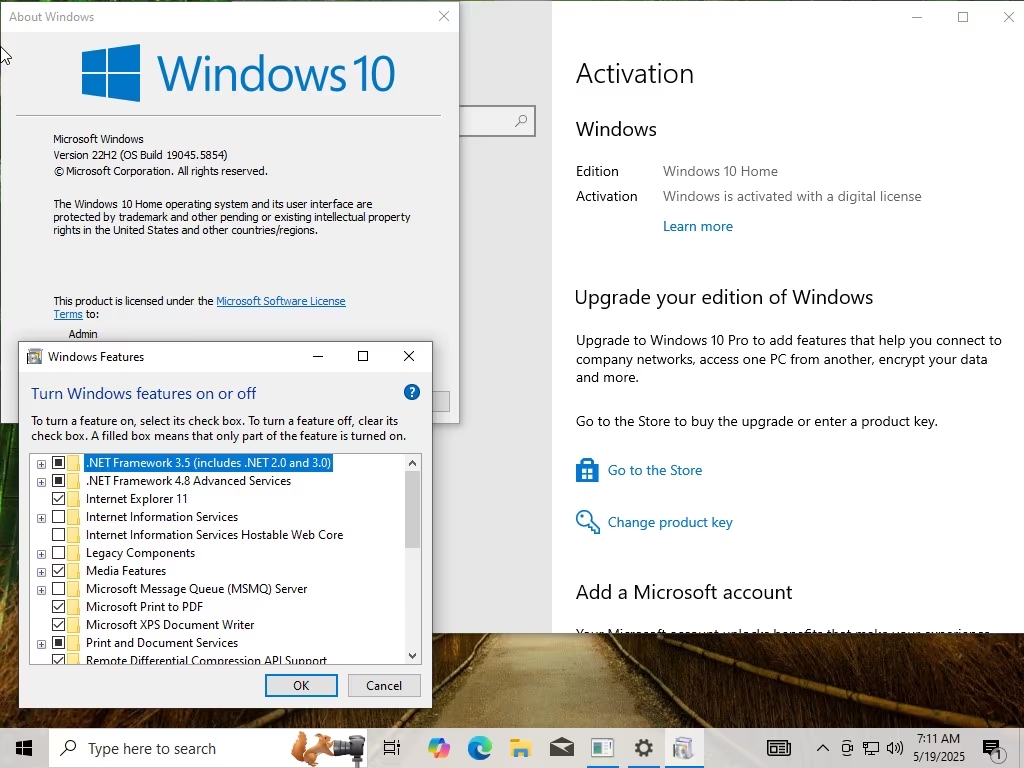Toggle the .NET Framework 3.5 checkbox
The height and width of the screenshot is (768, 1024).
coord(58,462)
